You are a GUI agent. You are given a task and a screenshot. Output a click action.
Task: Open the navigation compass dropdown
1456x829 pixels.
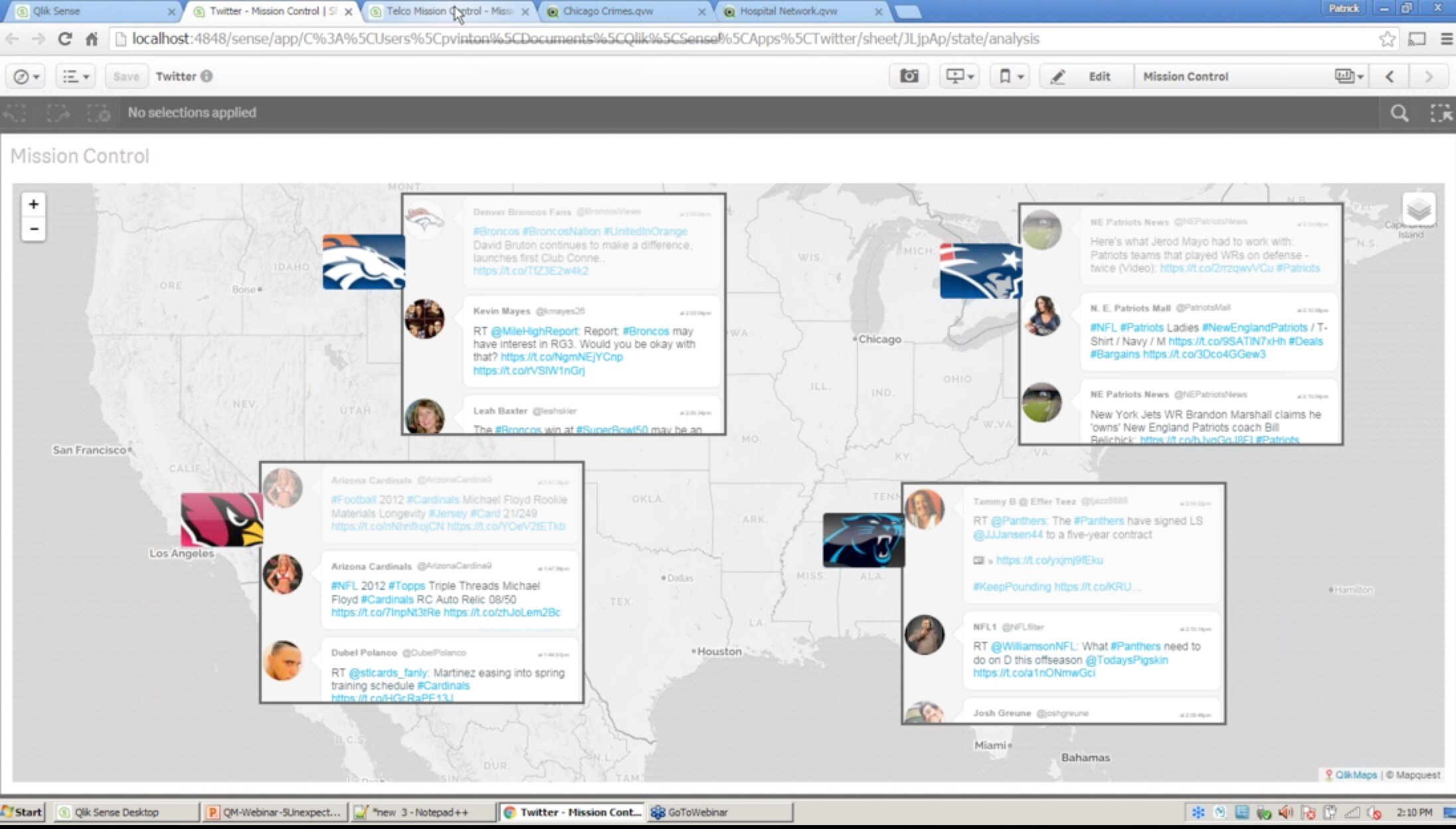click(27, 76)
